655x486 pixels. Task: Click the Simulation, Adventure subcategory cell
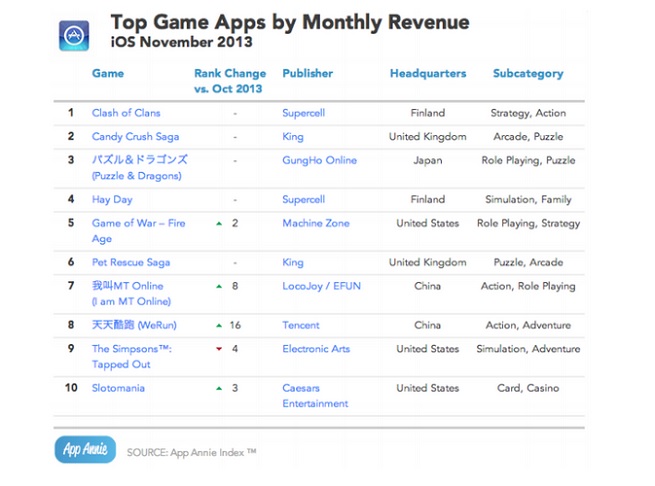[528, 349]
